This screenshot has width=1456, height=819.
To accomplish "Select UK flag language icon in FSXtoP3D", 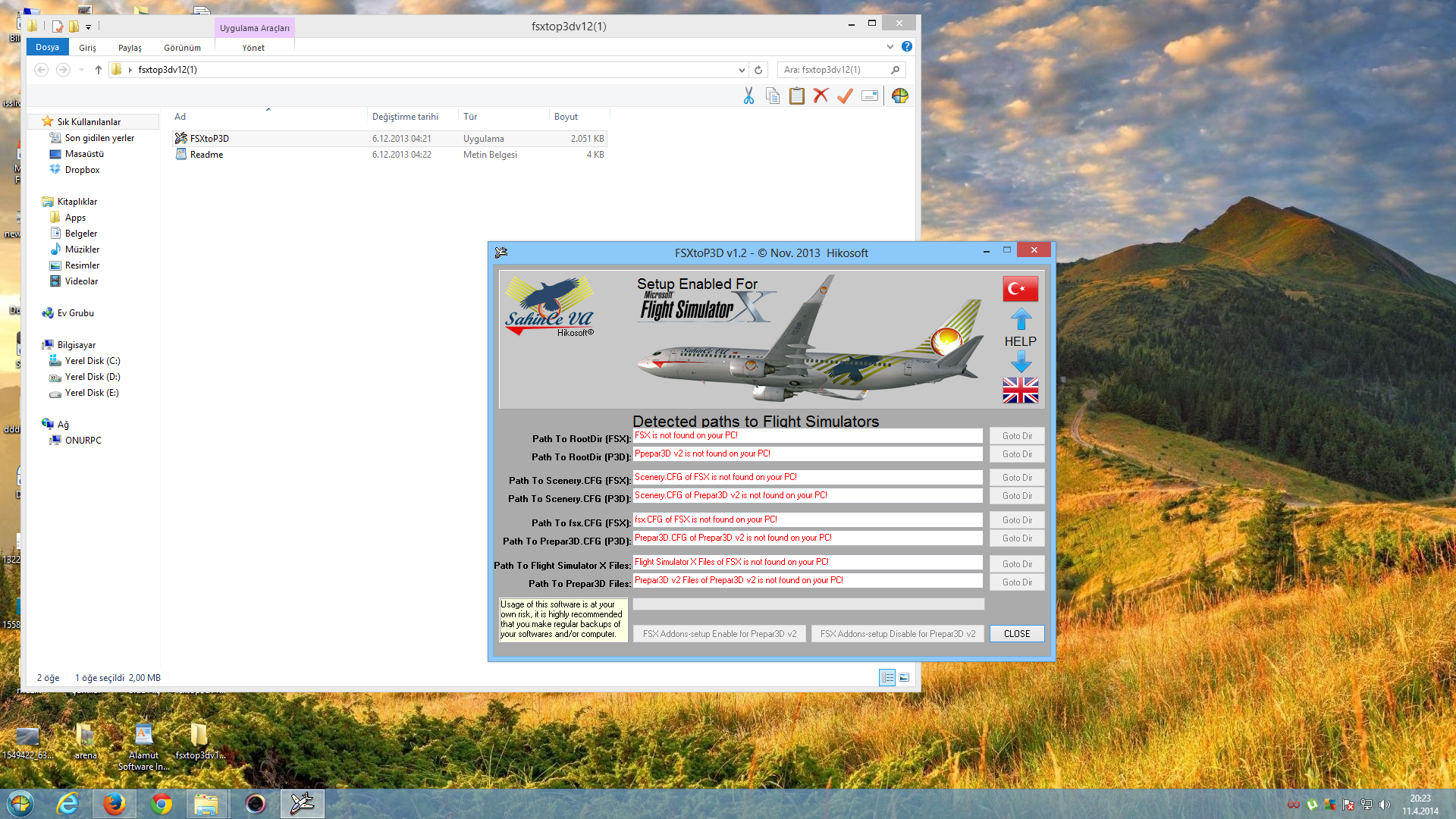I will pyautogui.click(x=1020, y=391).
